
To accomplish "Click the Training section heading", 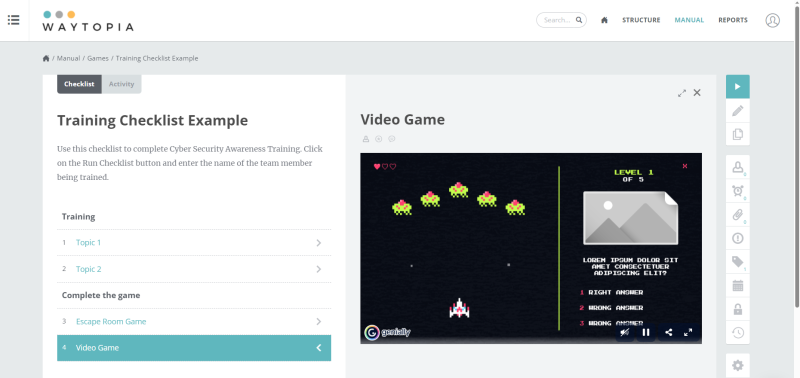I will [79, 217].
